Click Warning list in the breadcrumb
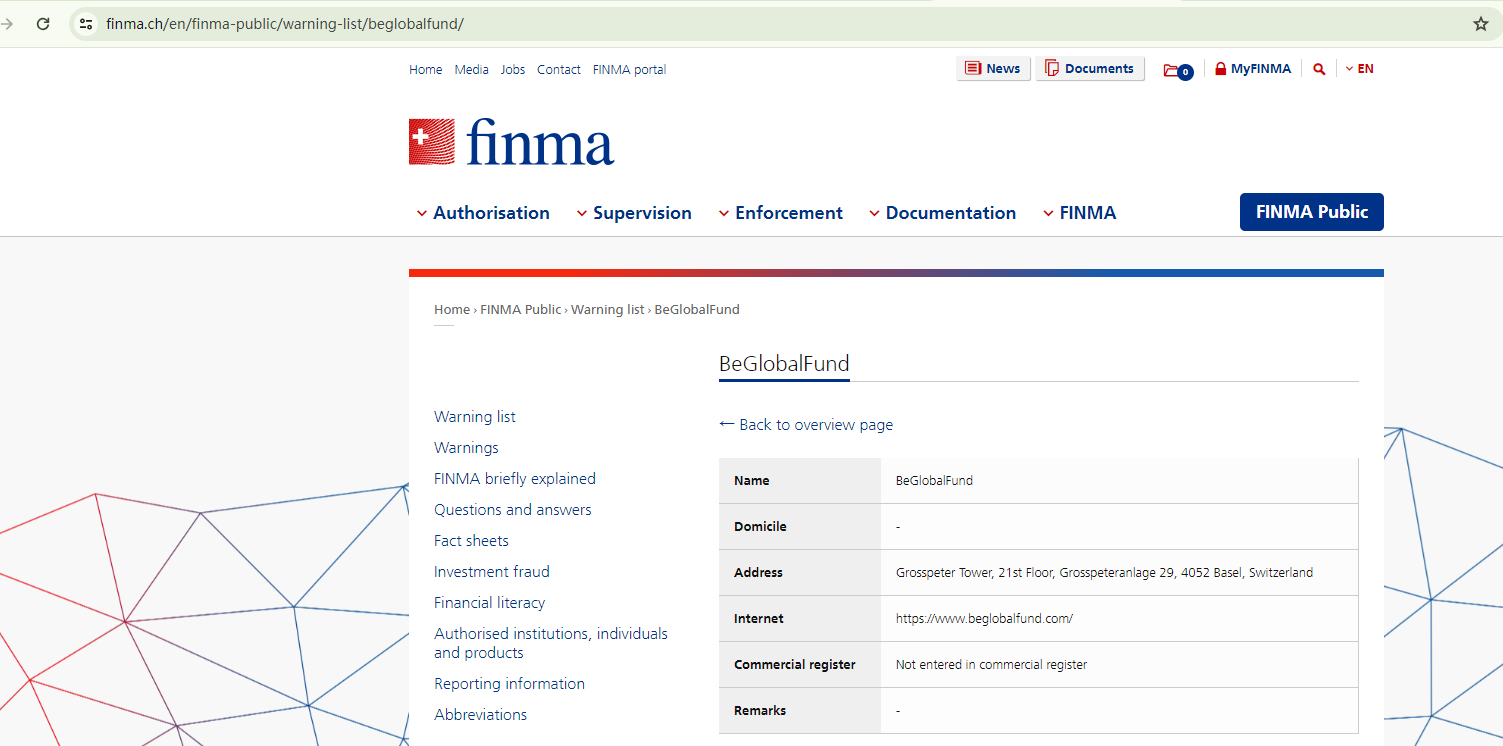This screenshot has height=746, width=1503. click(x=607, y=310)
